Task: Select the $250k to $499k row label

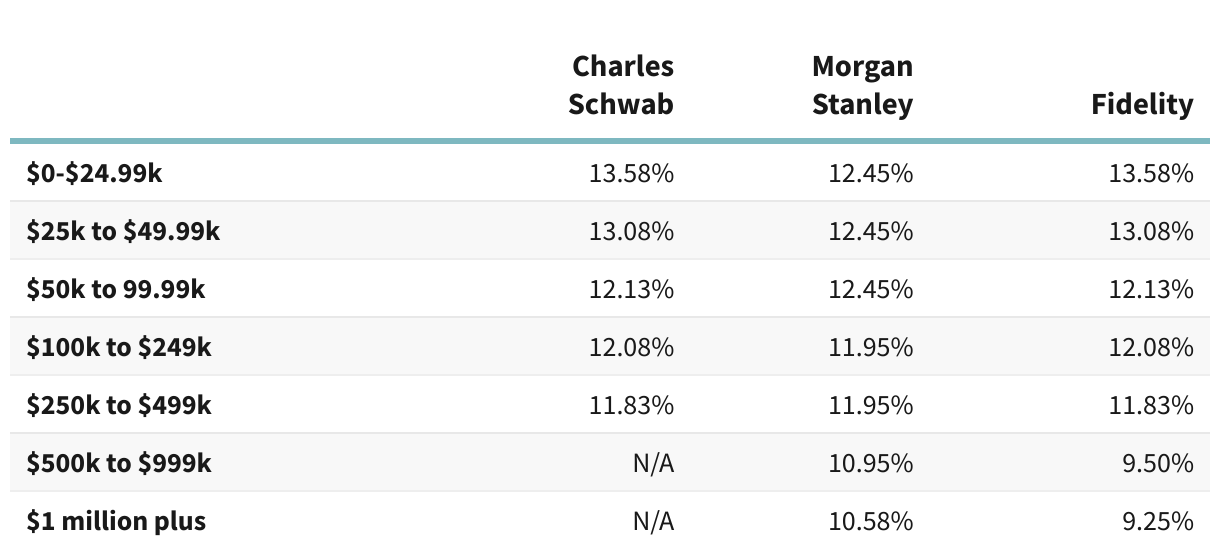Action: [119, 405]
